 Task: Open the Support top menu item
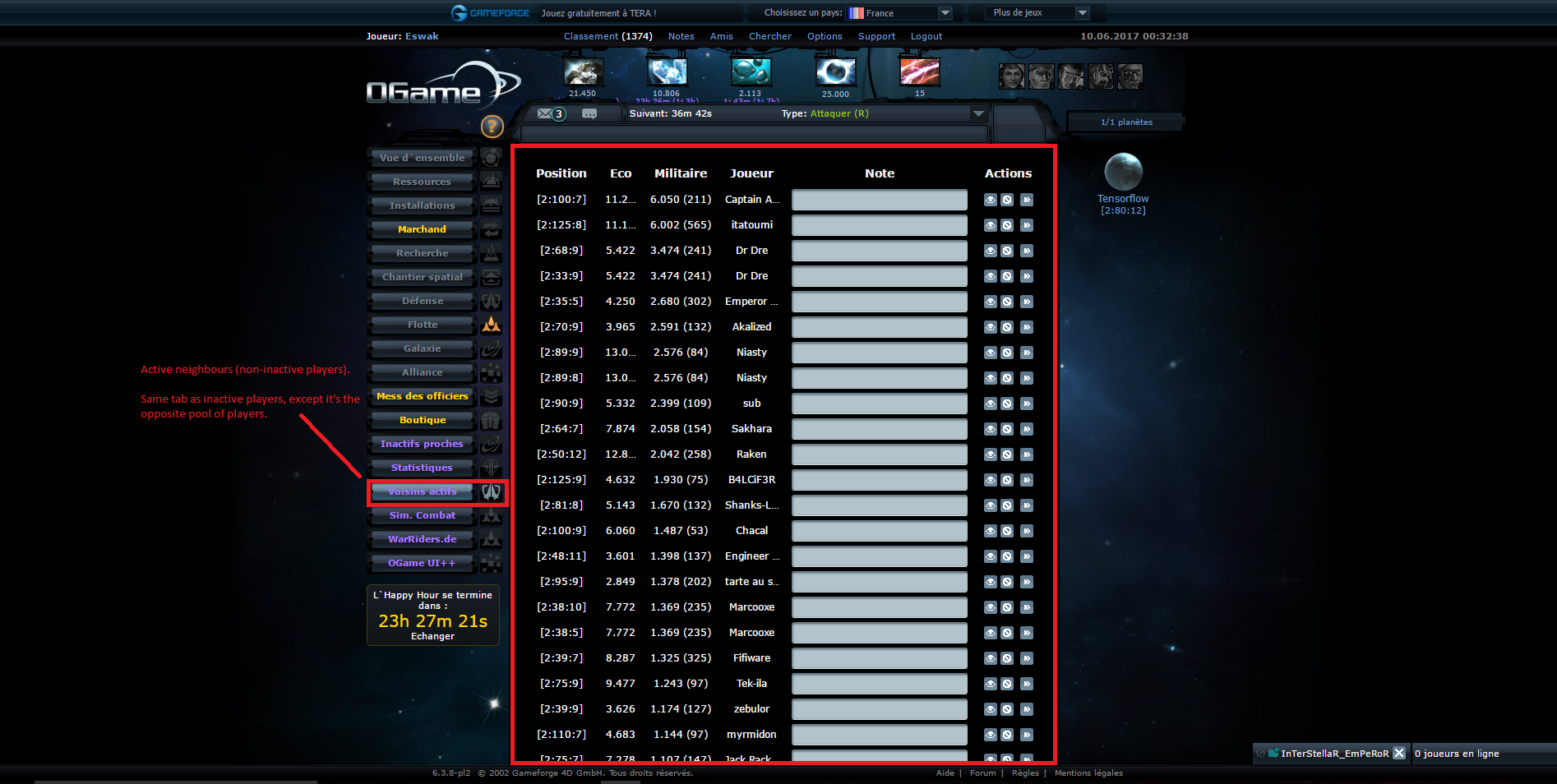pyautogui.click(x=876, y=36)
